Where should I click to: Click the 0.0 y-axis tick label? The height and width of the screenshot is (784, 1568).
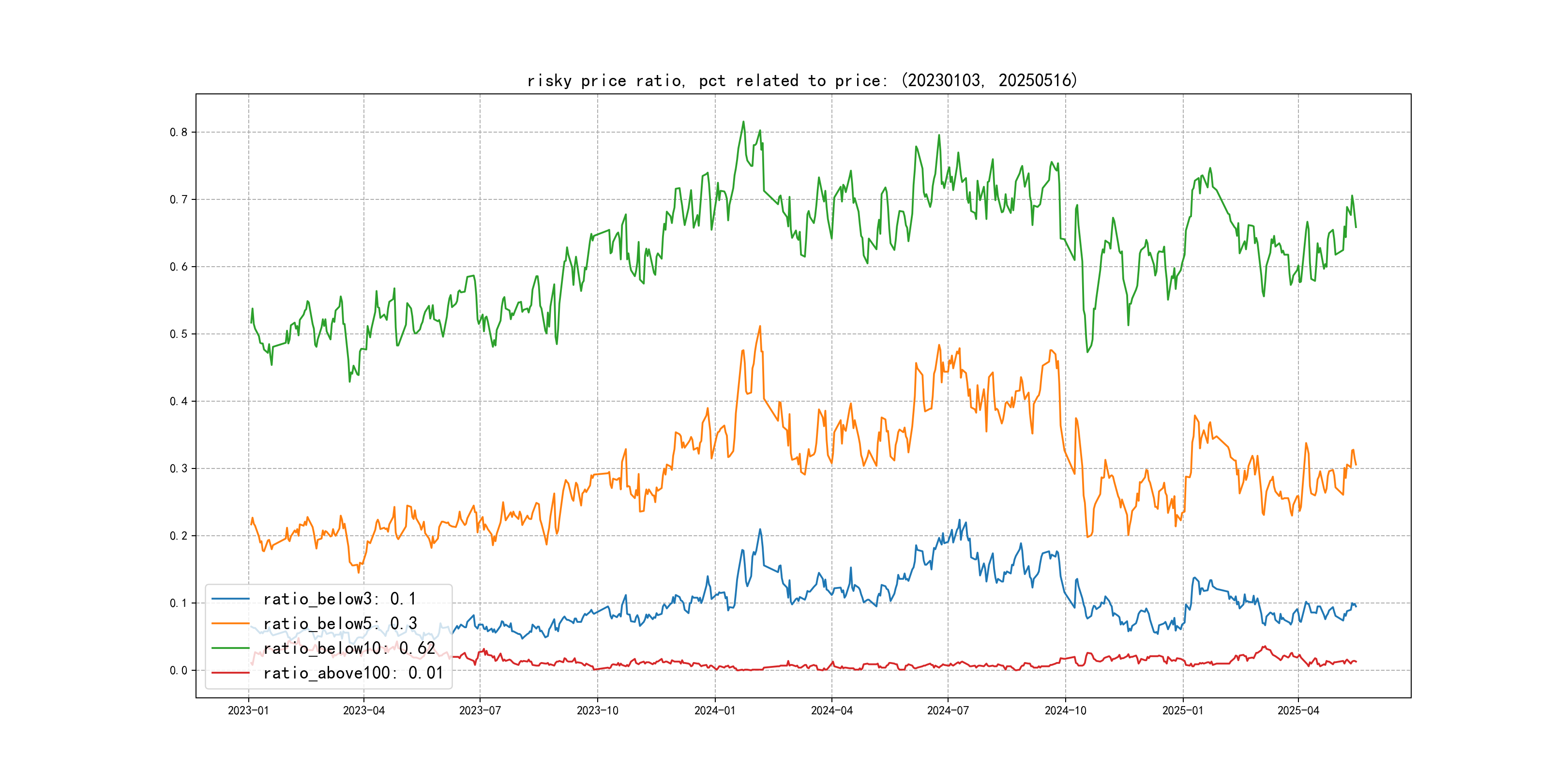(x=179, y=670)
